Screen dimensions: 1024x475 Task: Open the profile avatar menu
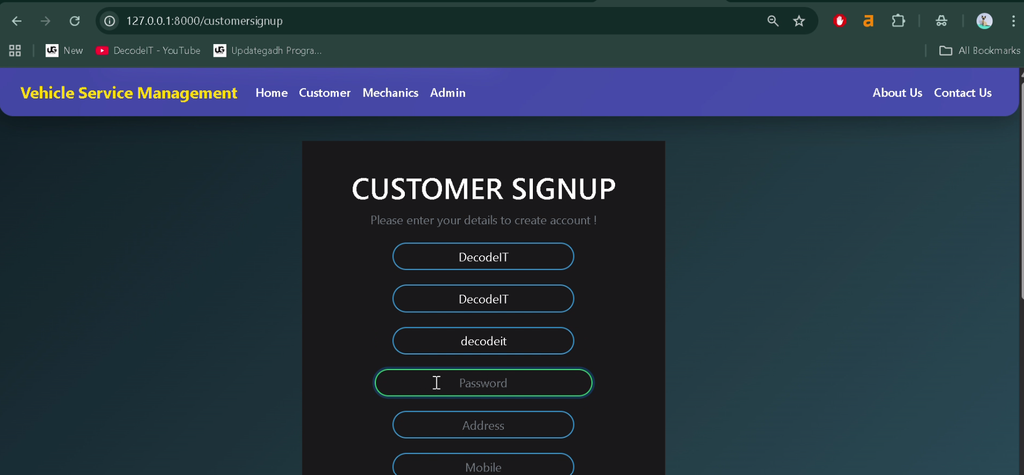(984, 21)
